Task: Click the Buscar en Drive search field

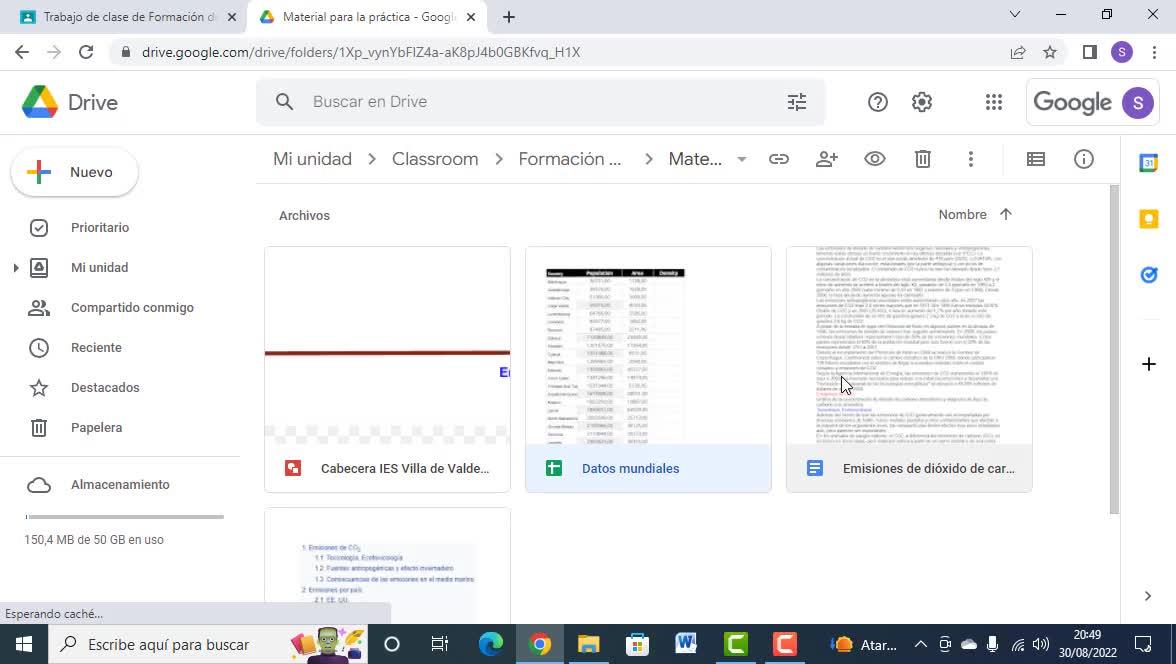Action: (540, 102)
